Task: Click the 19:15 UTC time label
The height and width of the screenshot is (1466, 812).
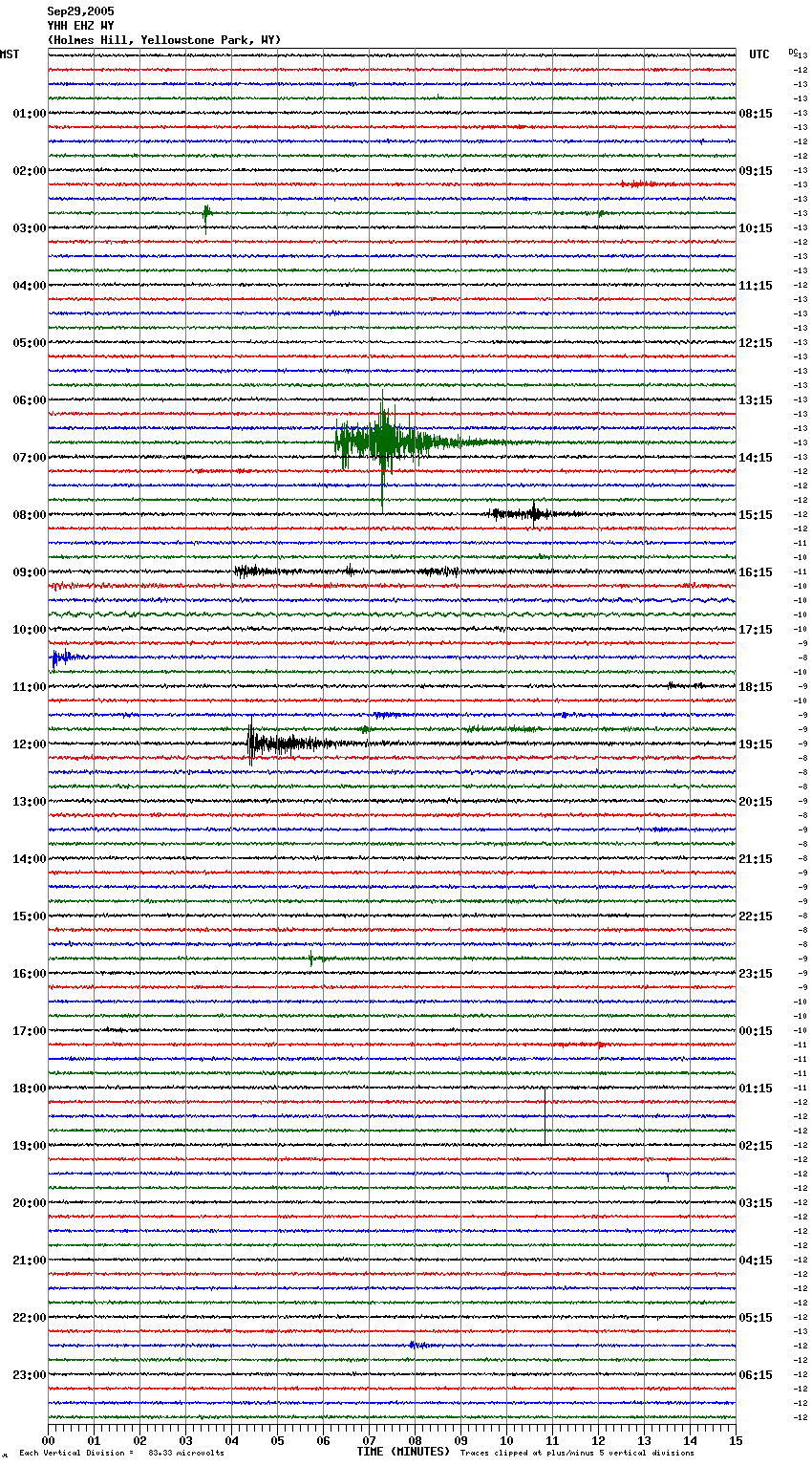Action: pos(756,744)
